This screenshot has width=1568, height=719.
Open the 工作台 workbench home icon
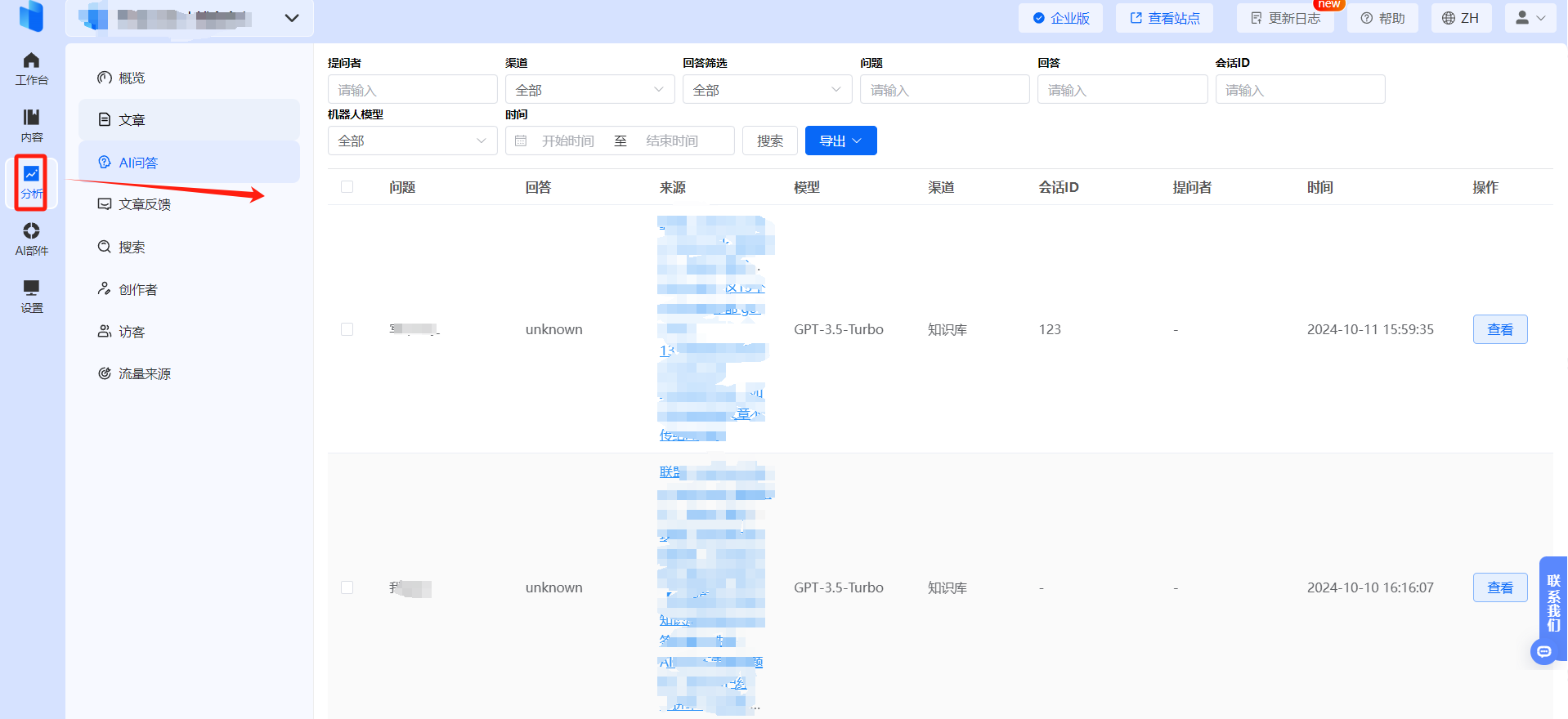pos(31,60)
